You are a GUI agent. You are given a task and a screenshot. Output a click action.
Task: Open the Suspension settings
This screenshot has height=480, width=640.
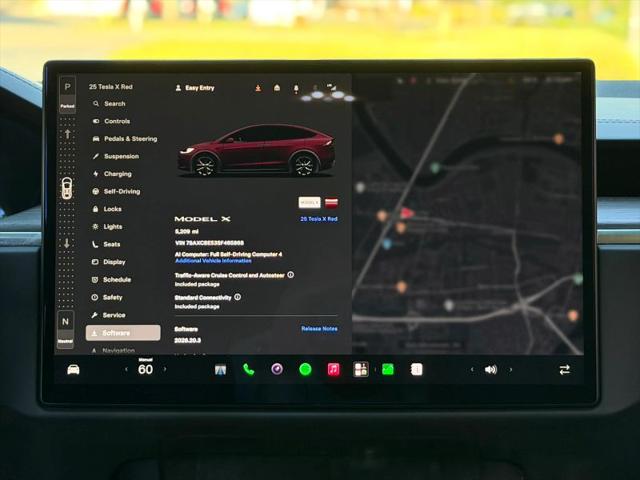(x=116, y=156)
